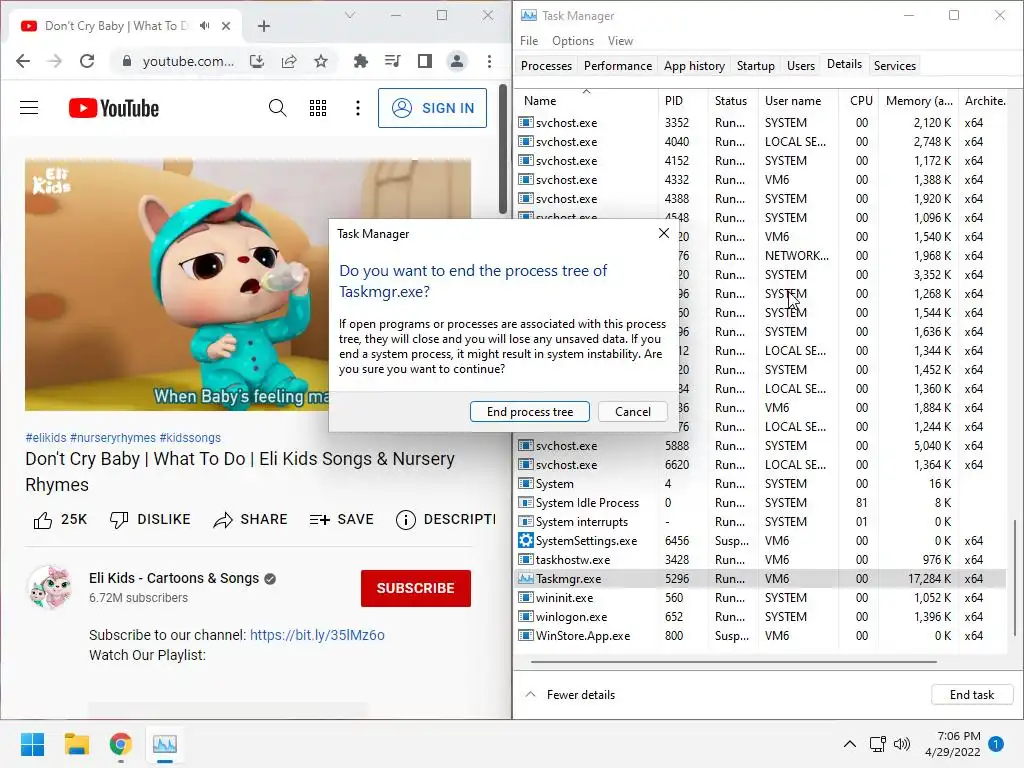The height and width of the screenshot is (768, 1024).
Task: Open Eli Kids channel avatar
Action: point(50,588)
